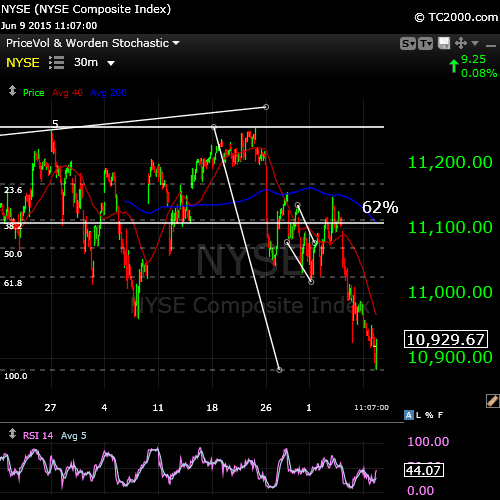
Task: Click the wave 5 annotation label
Action: 55,123
